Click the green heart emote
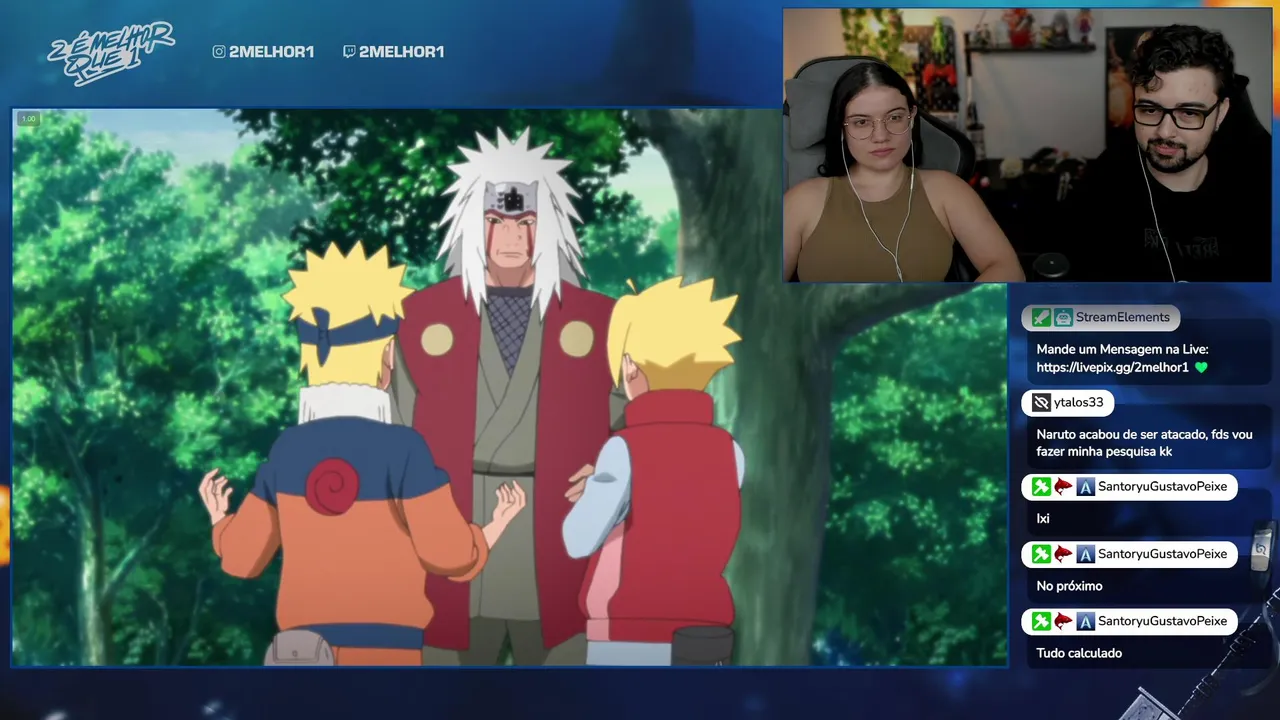1280x720 pixels. pos(1201,367)
